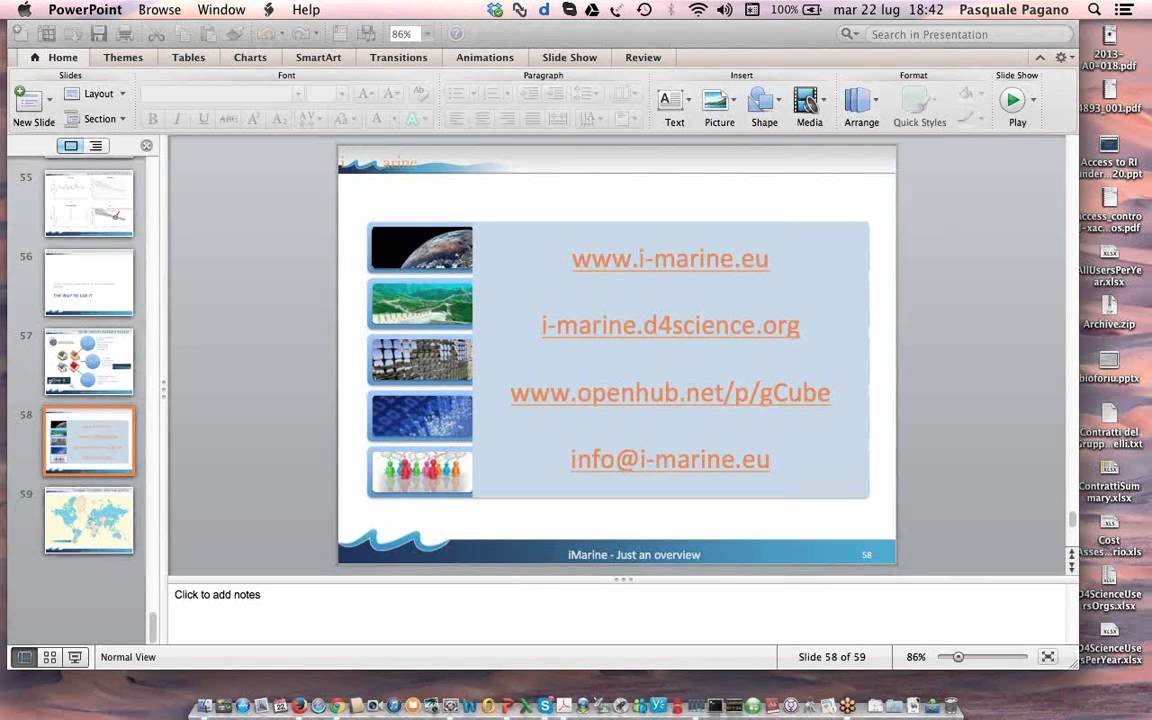Switch to slide thumbnails pane view

coord(71,145)
